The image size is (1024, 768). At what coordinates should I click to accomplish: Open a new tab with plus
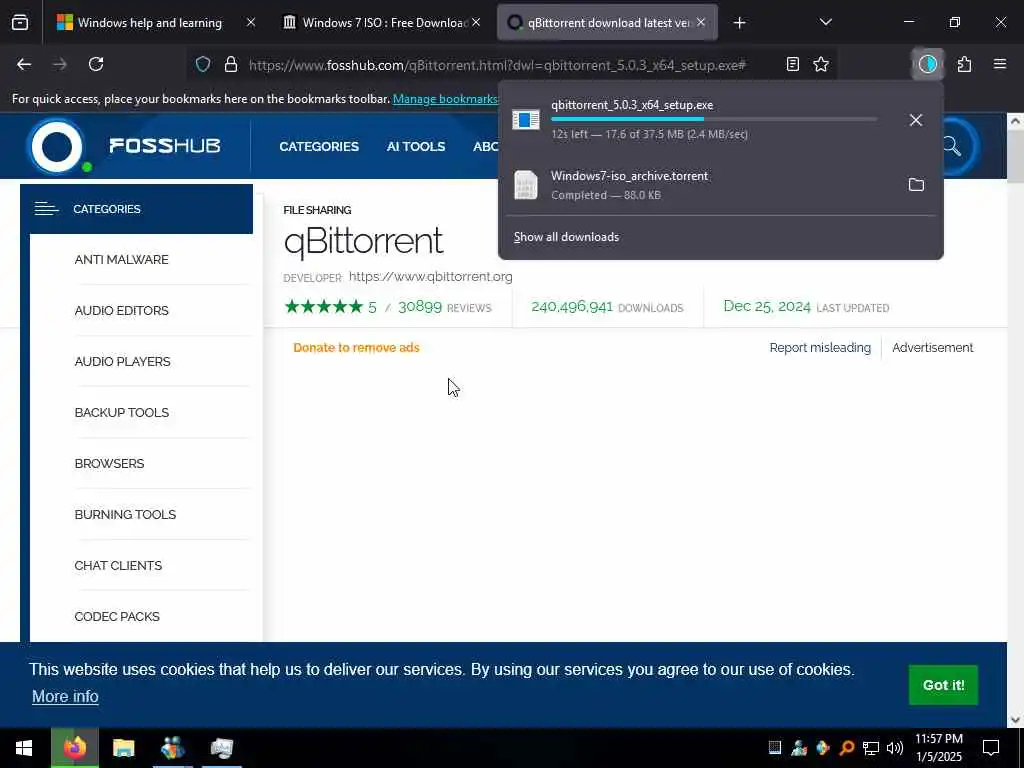click(x=739, y=23)
